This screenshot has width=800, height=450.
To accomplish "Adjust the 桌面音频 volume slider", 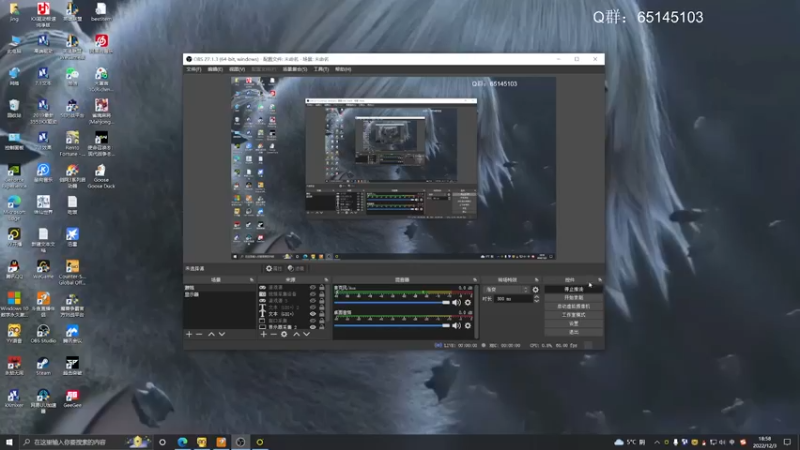I will 392,326.
